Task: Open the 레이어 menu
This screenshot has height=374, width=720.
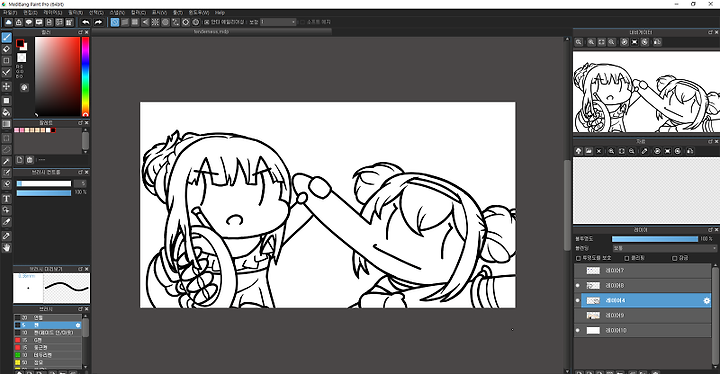Action: click(x=52, y=12)
